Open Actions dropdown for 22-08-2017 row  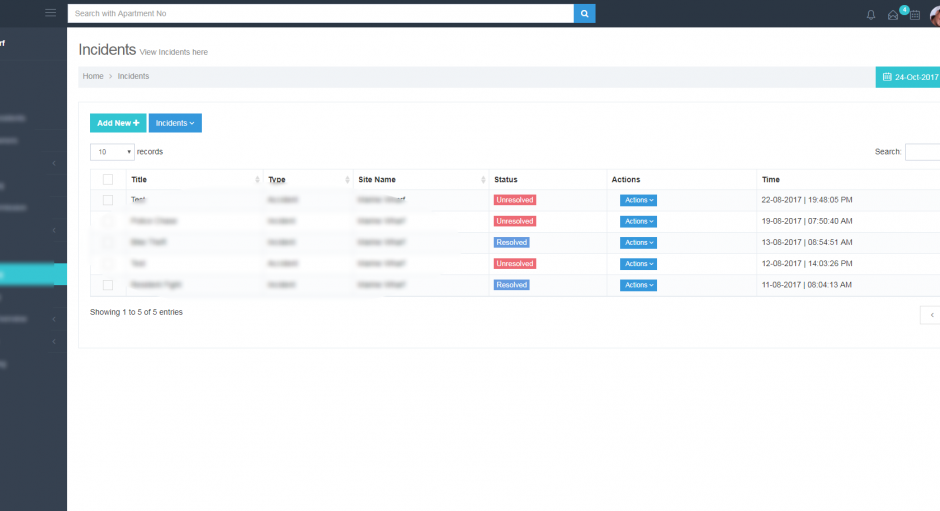(x=638, y=200)
